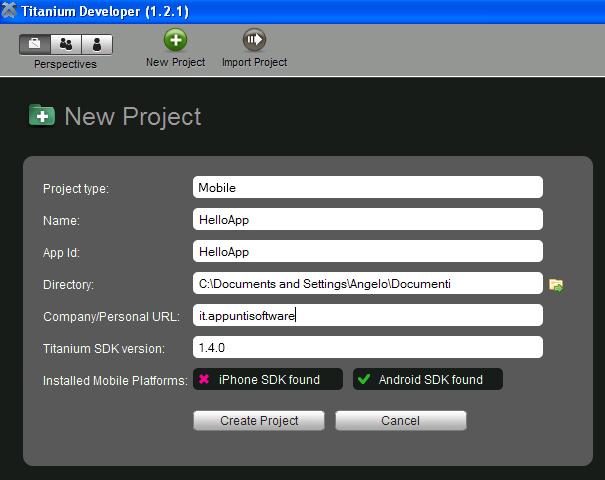Click the 'Android SDK found' text
Screen dimensions: 605x480
click(x=431, y=380)
